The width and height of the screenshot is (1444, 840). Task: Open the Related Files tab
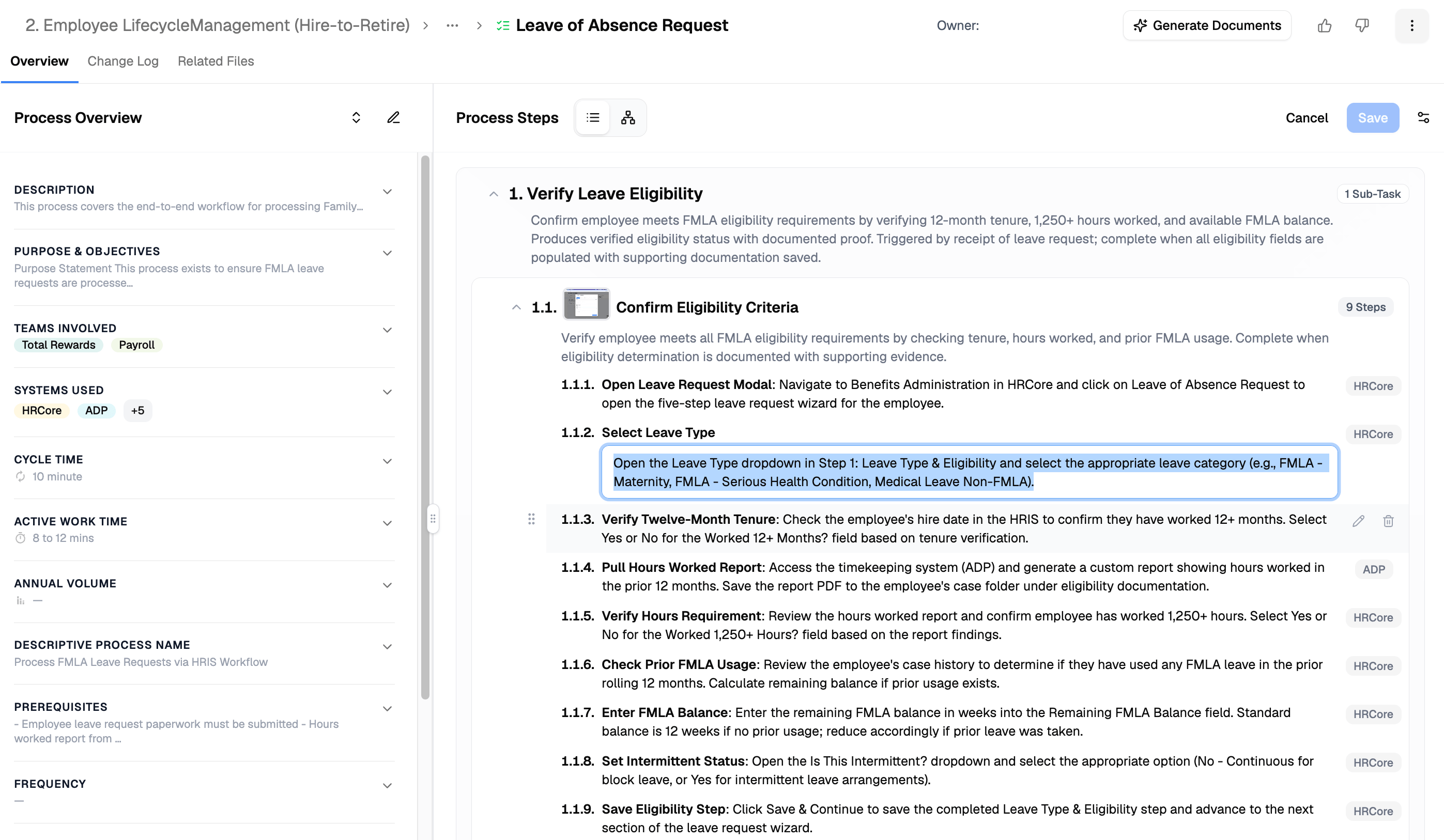point(216,61)
